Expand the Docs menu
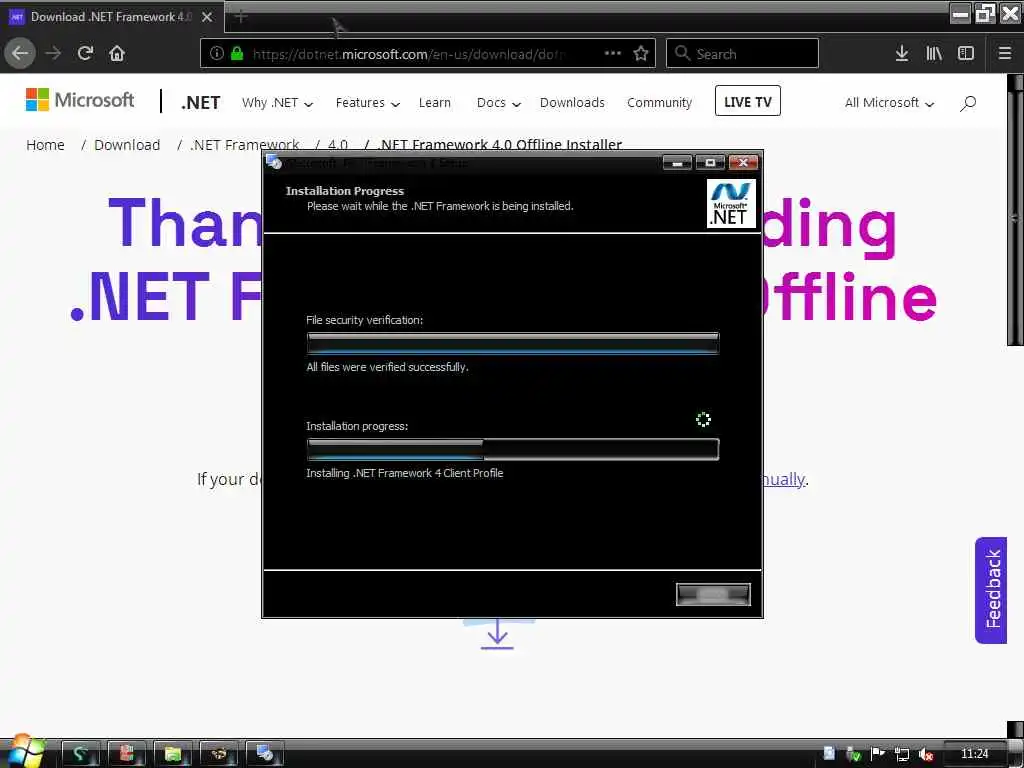The width and height of the screenshot is (1024, 768). coord(498,103)
